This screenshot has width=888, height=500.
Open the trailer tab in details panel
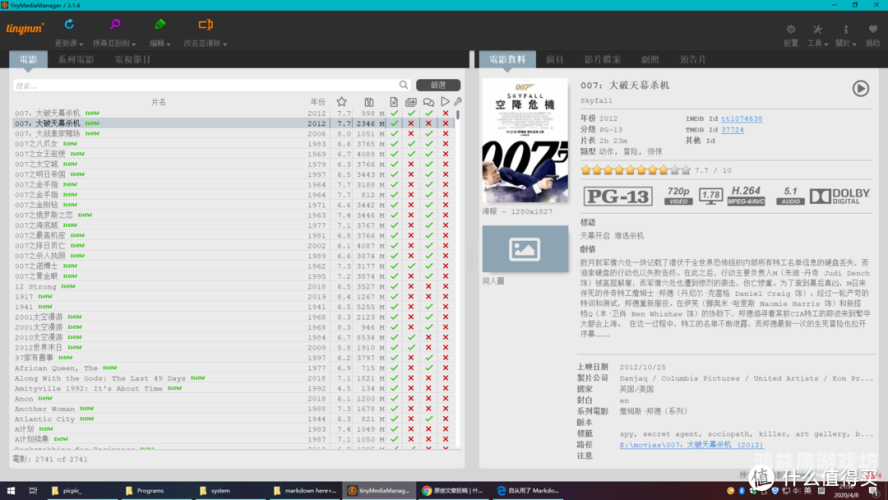(x=693, y=59)
